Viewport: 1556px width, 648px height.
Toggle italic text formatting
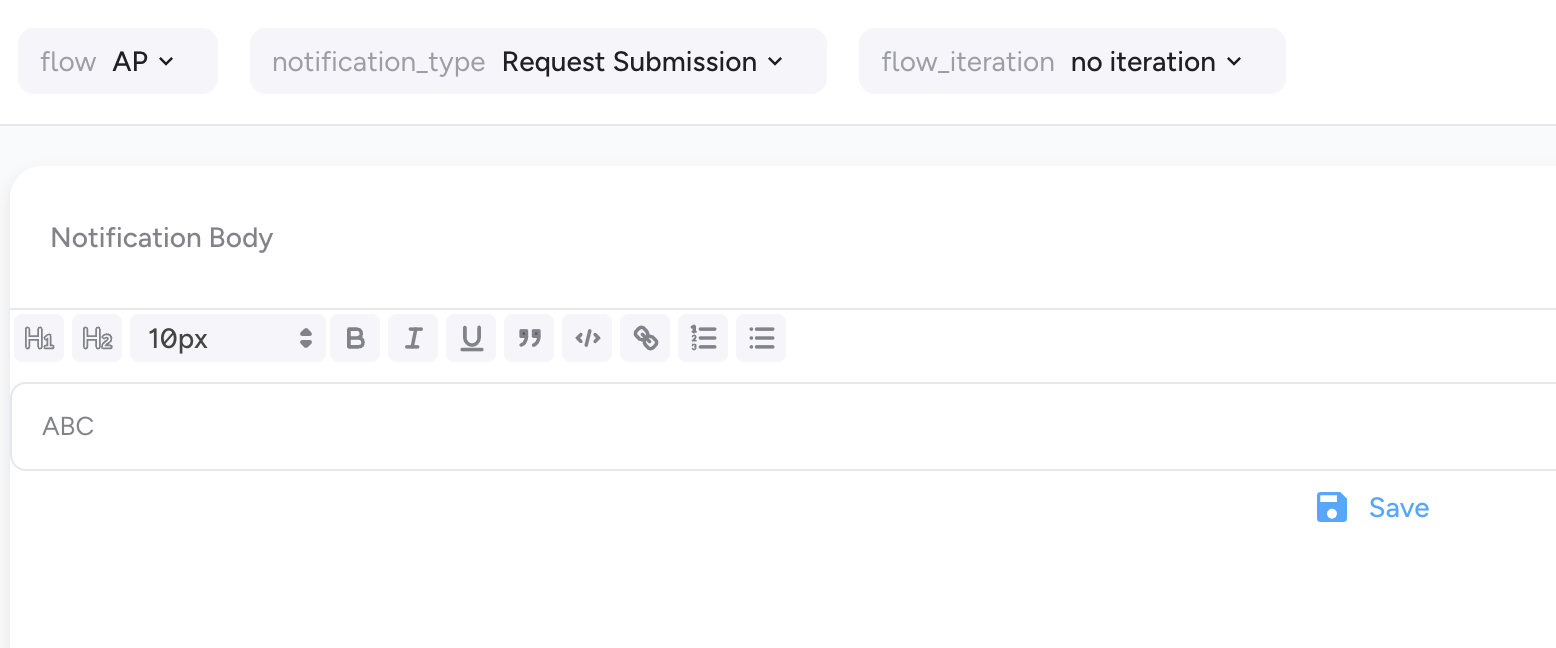pos(413,338)
